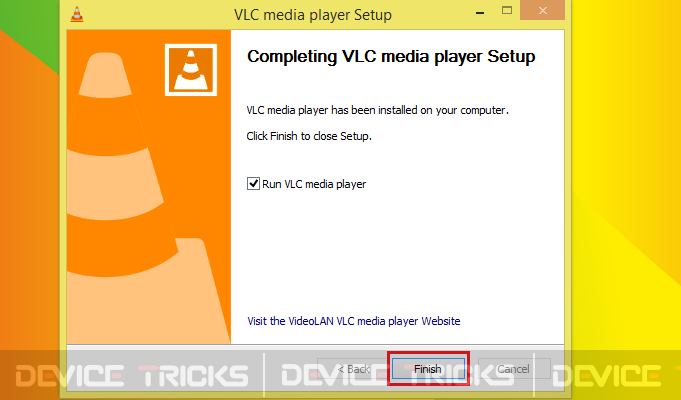Maximize the VLC Setup window
Image resolution: width=681 pixels, height=400 pixels.
click(x=506, y=10)
